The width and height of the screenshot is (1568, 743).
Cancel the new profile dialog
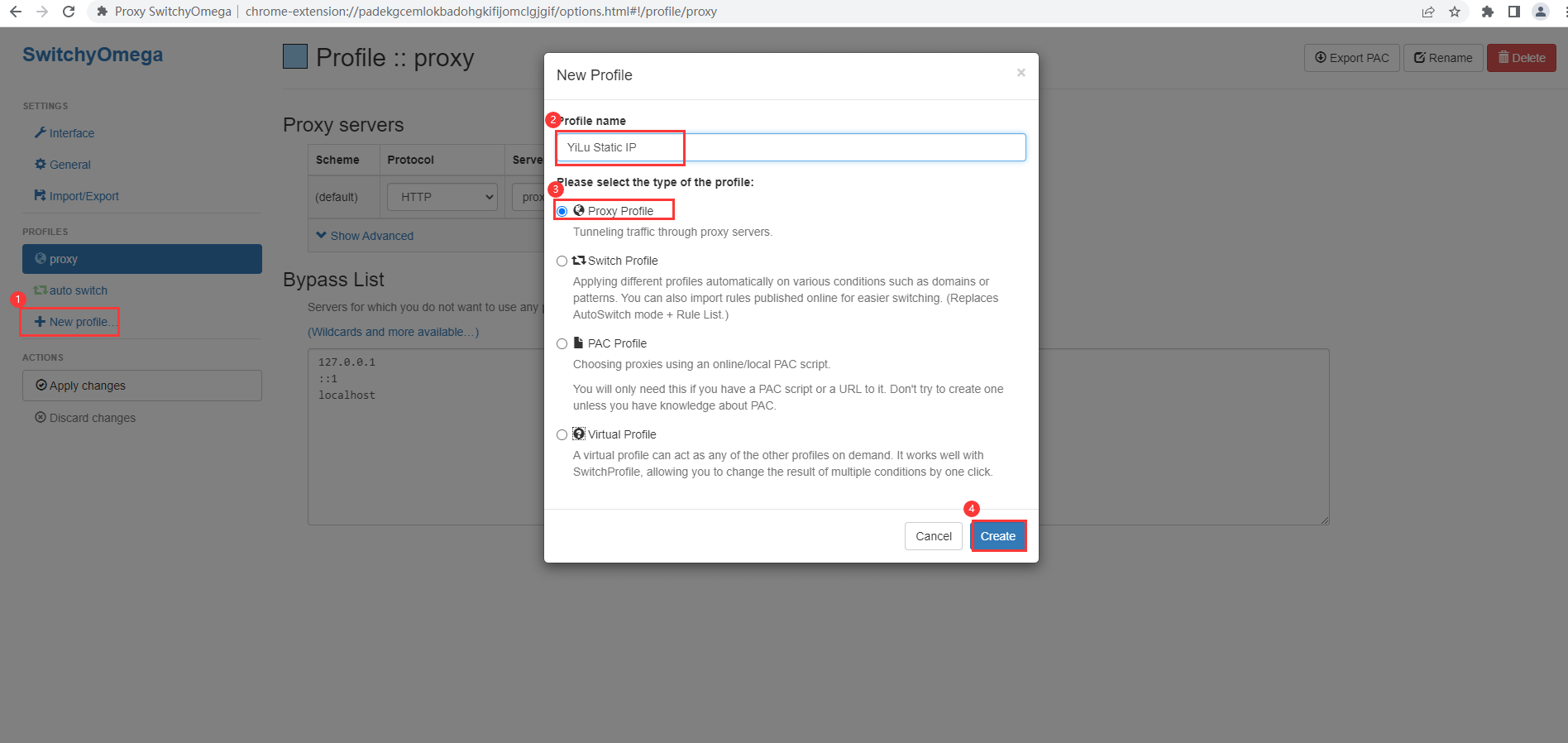click(x=934, y=536)
